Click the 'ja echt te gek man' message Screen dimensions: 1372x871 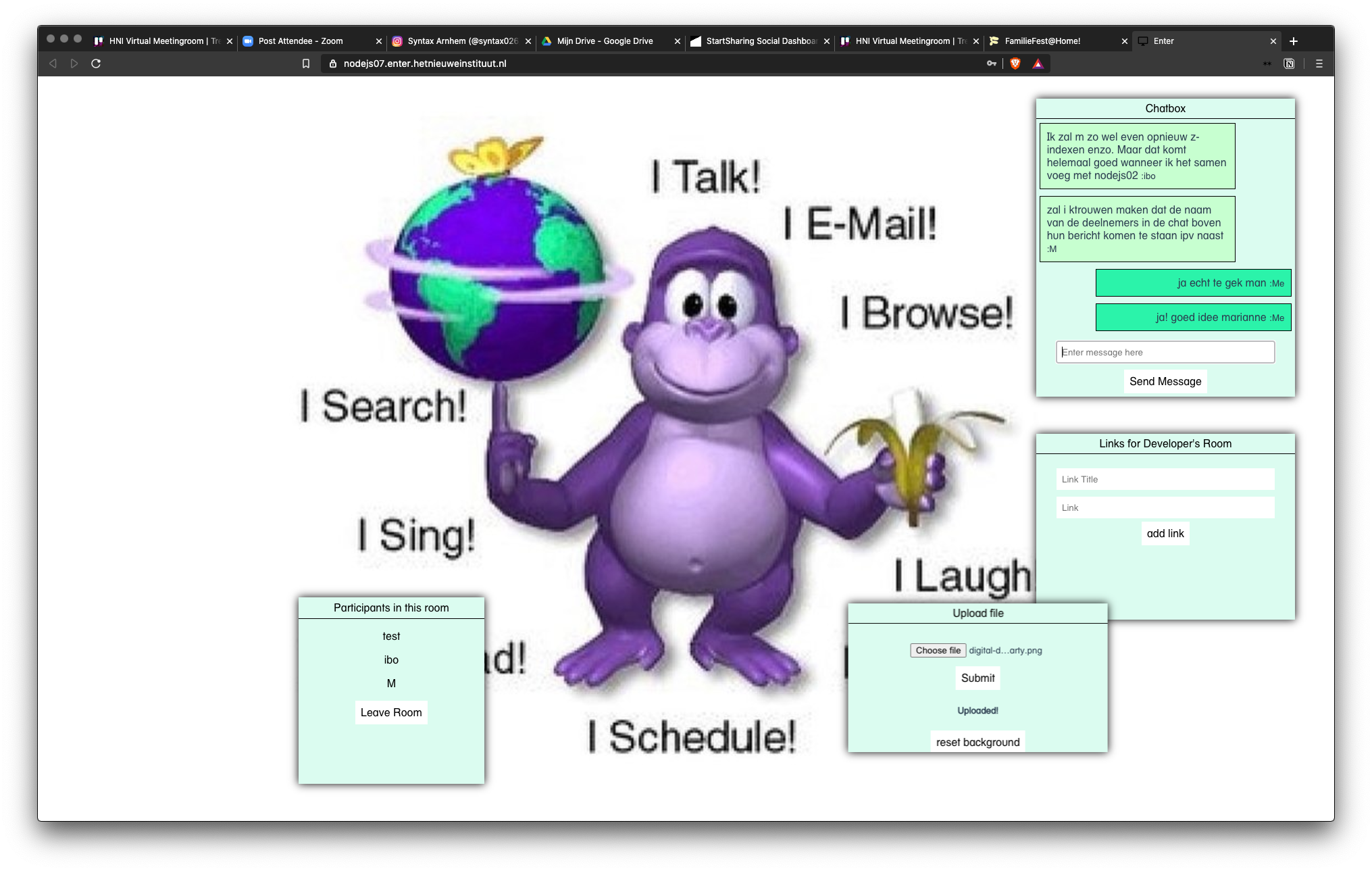tap(1193, 282)
